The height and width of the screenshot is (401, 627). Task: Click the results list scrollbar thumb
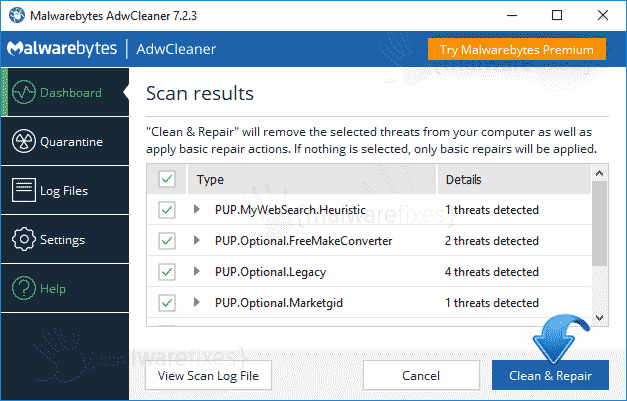(x=599, y=224)
